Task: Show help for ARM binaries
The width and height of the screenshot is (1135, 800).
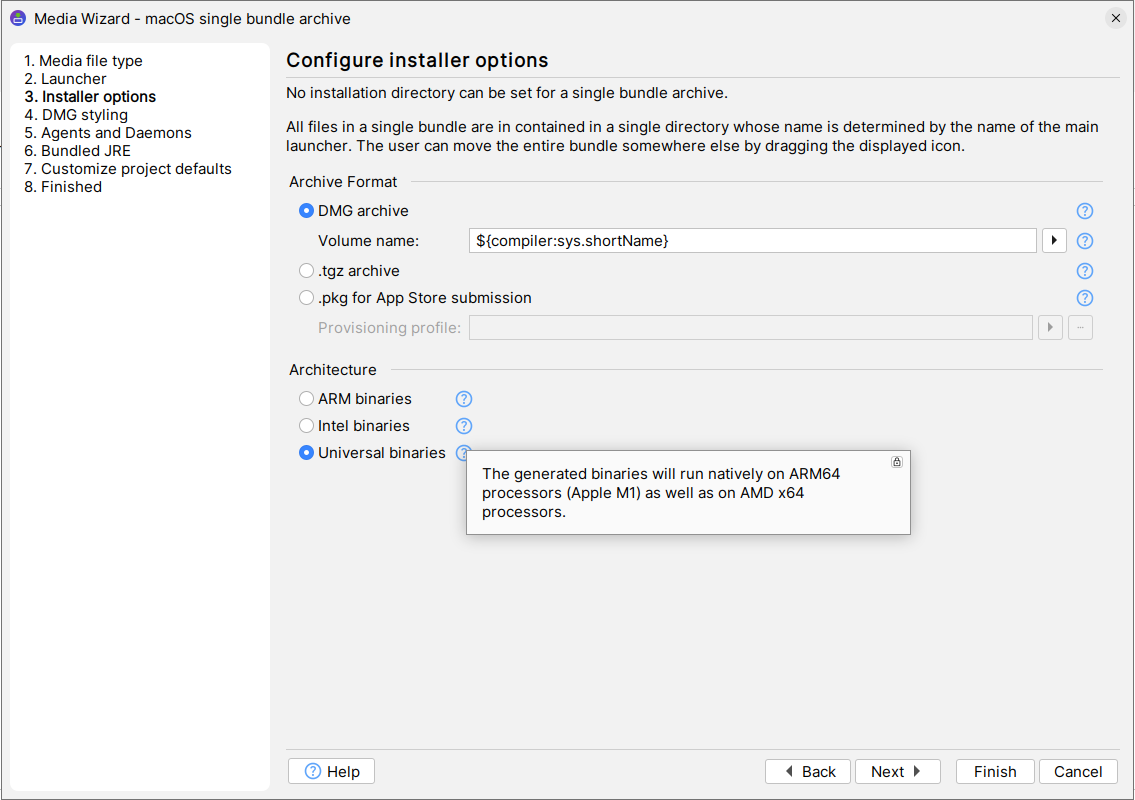Action: tap(464, 399)
